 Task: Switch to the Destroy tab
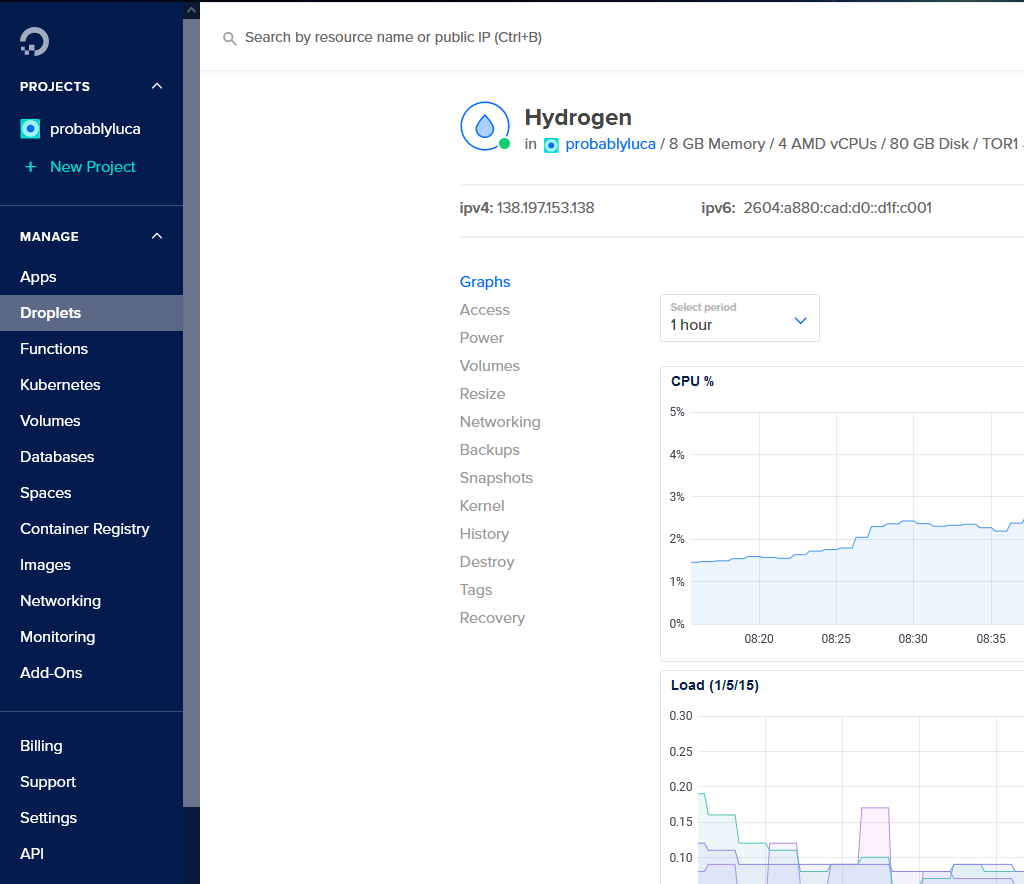[x=487, y=562]
